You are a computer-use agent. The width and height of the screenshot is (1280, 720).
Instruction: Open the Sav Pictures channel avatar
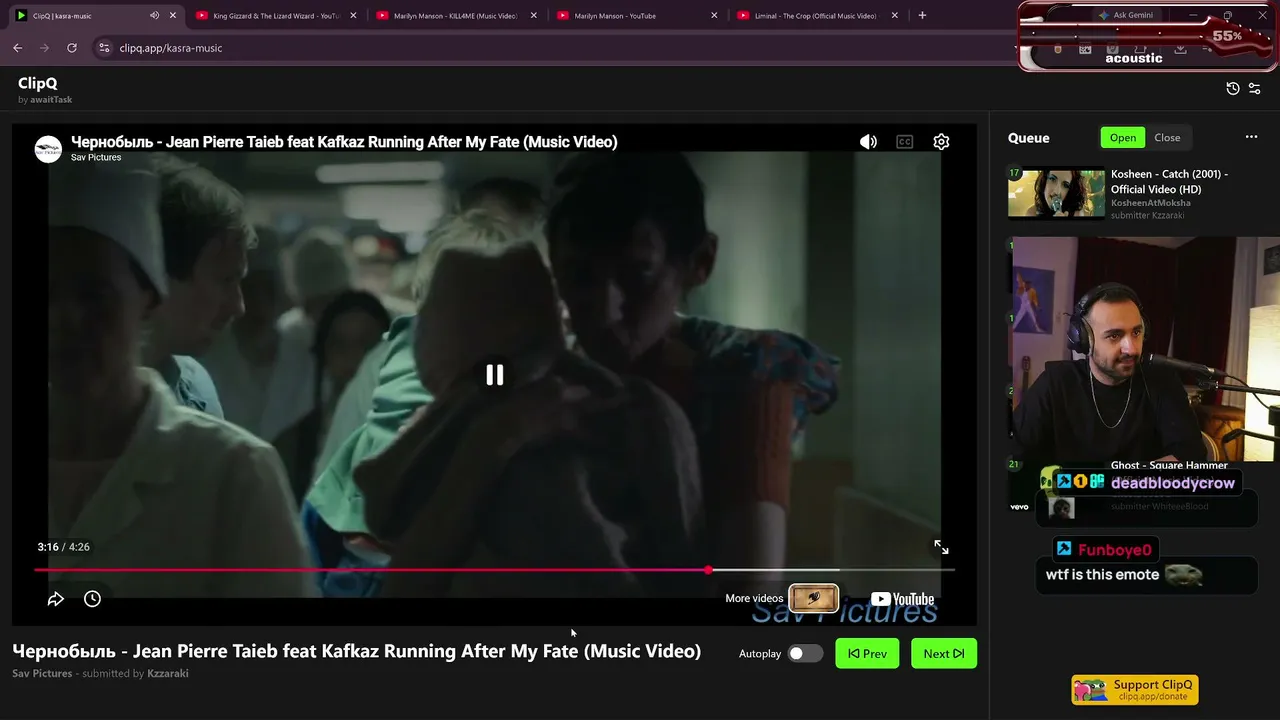pos(48,149)
